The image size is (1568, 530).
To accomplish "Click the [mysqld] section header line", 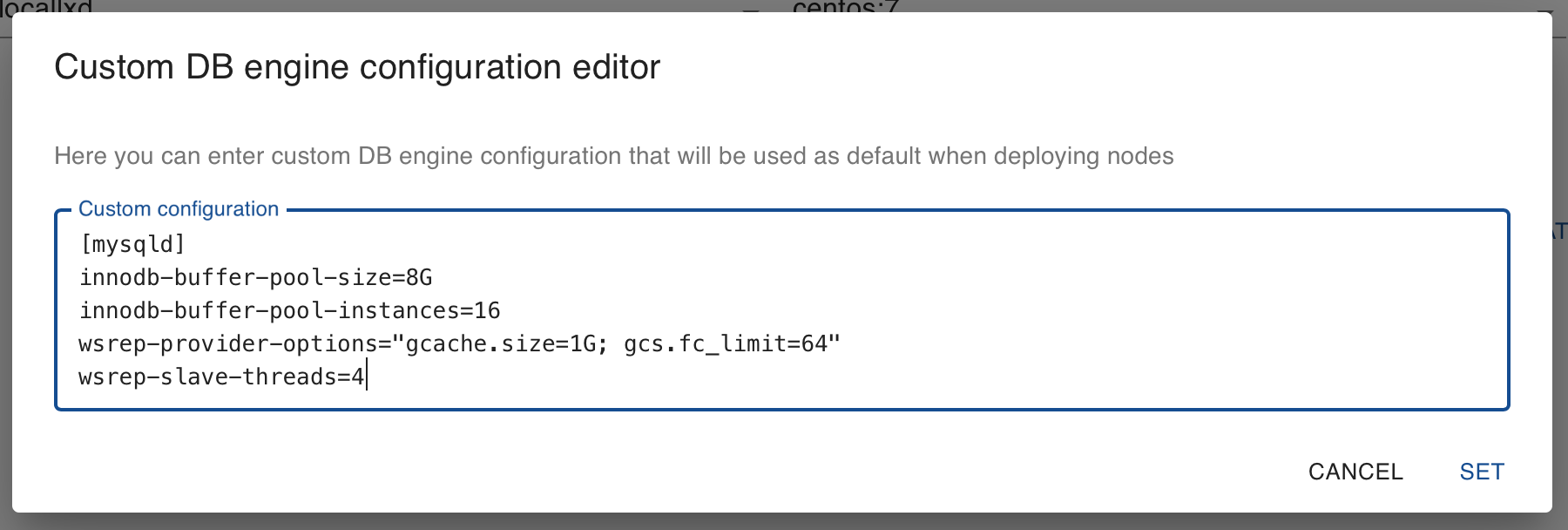I will click(x=132, y=244).
